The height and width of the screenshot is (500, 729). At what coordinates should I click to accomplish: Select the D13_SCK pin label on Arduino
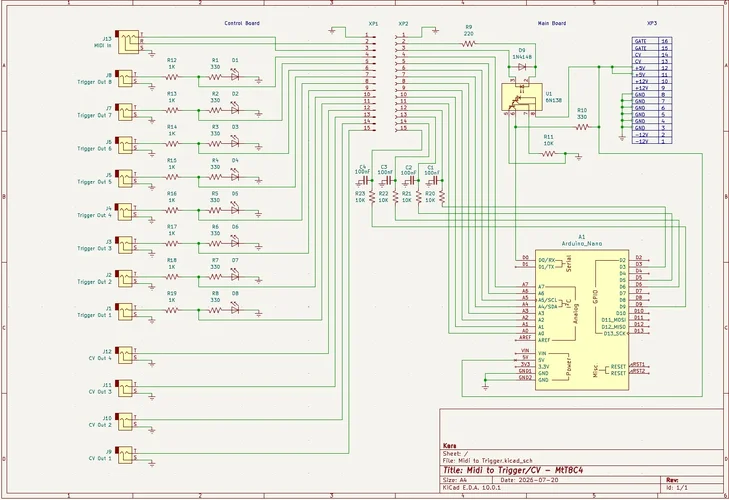(x=614, y=333)
